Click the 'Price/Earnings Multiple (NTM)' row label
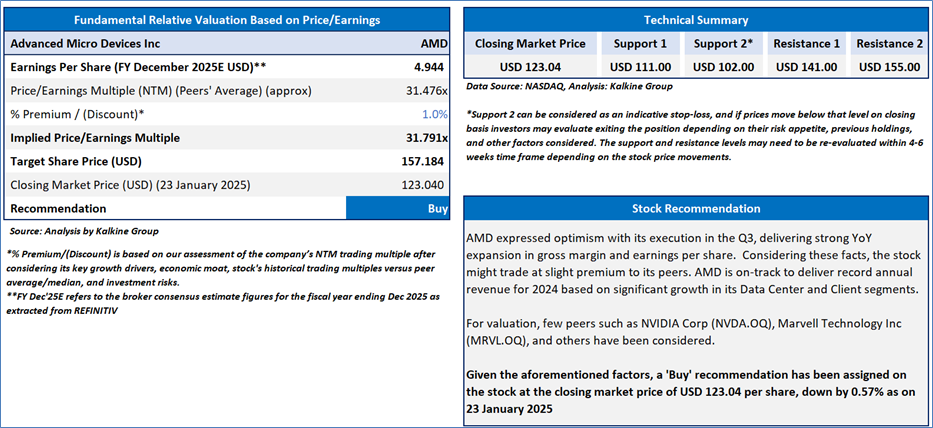 (161, 90)
